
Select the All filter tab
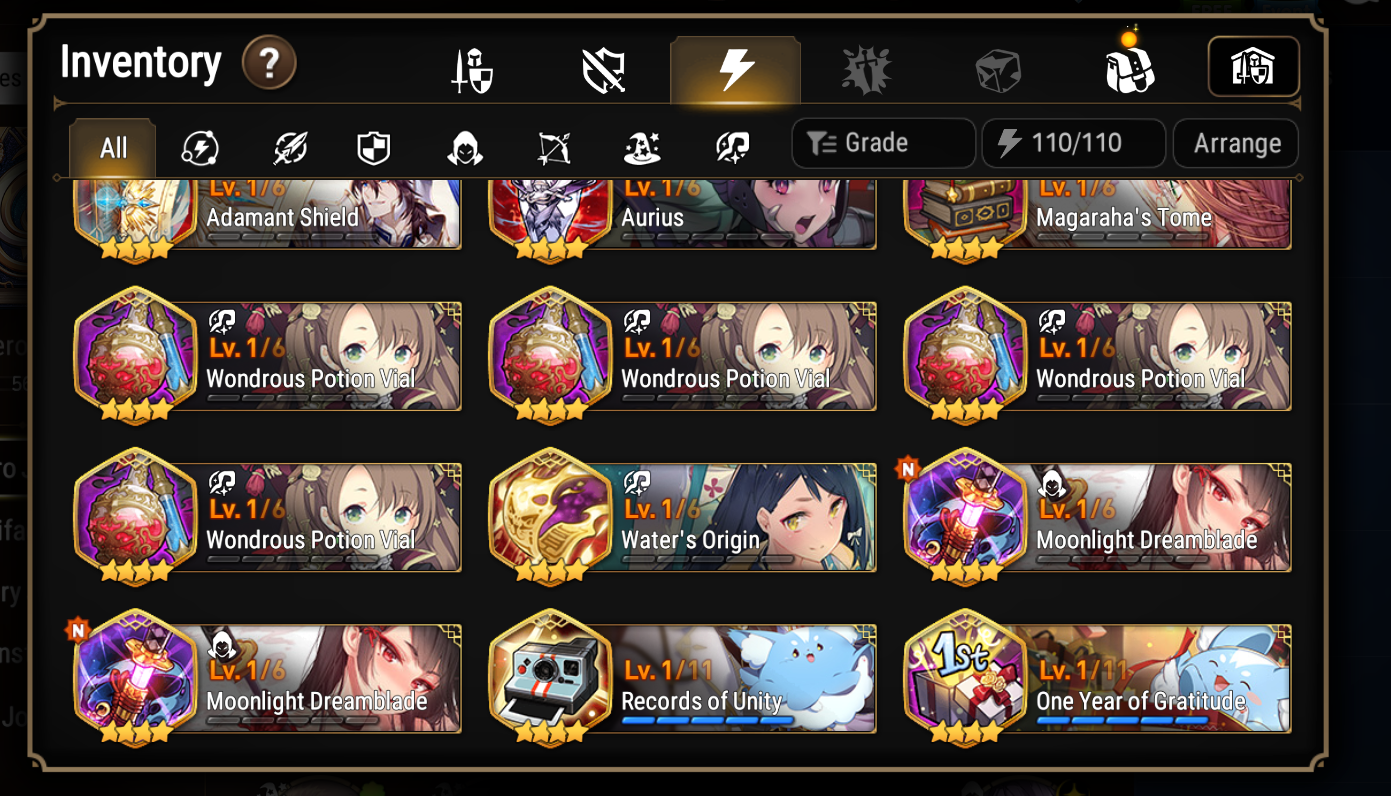(113, 149)
